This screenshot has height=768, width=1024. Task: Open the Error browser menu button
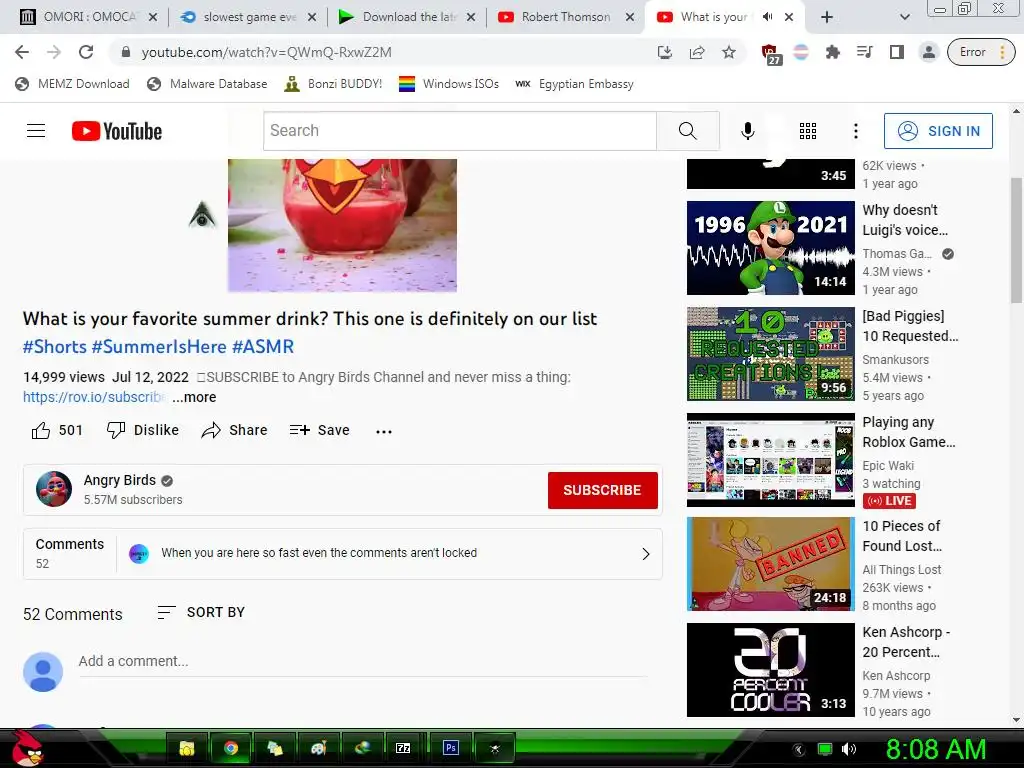pos(981,52)
